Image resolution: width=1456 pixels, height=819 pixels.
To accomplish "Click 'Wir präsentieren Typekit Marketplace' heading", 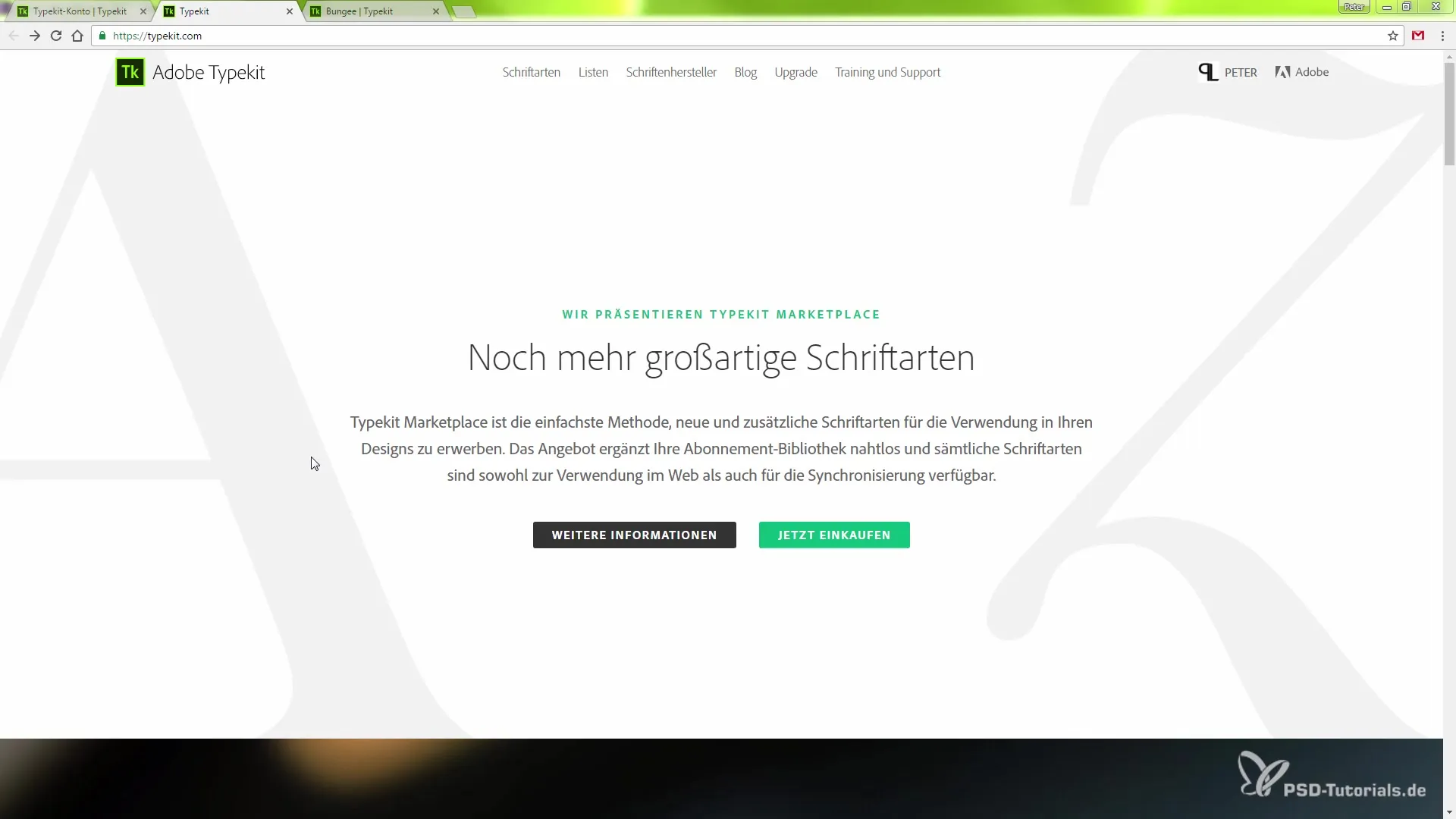I will point(721,314).
